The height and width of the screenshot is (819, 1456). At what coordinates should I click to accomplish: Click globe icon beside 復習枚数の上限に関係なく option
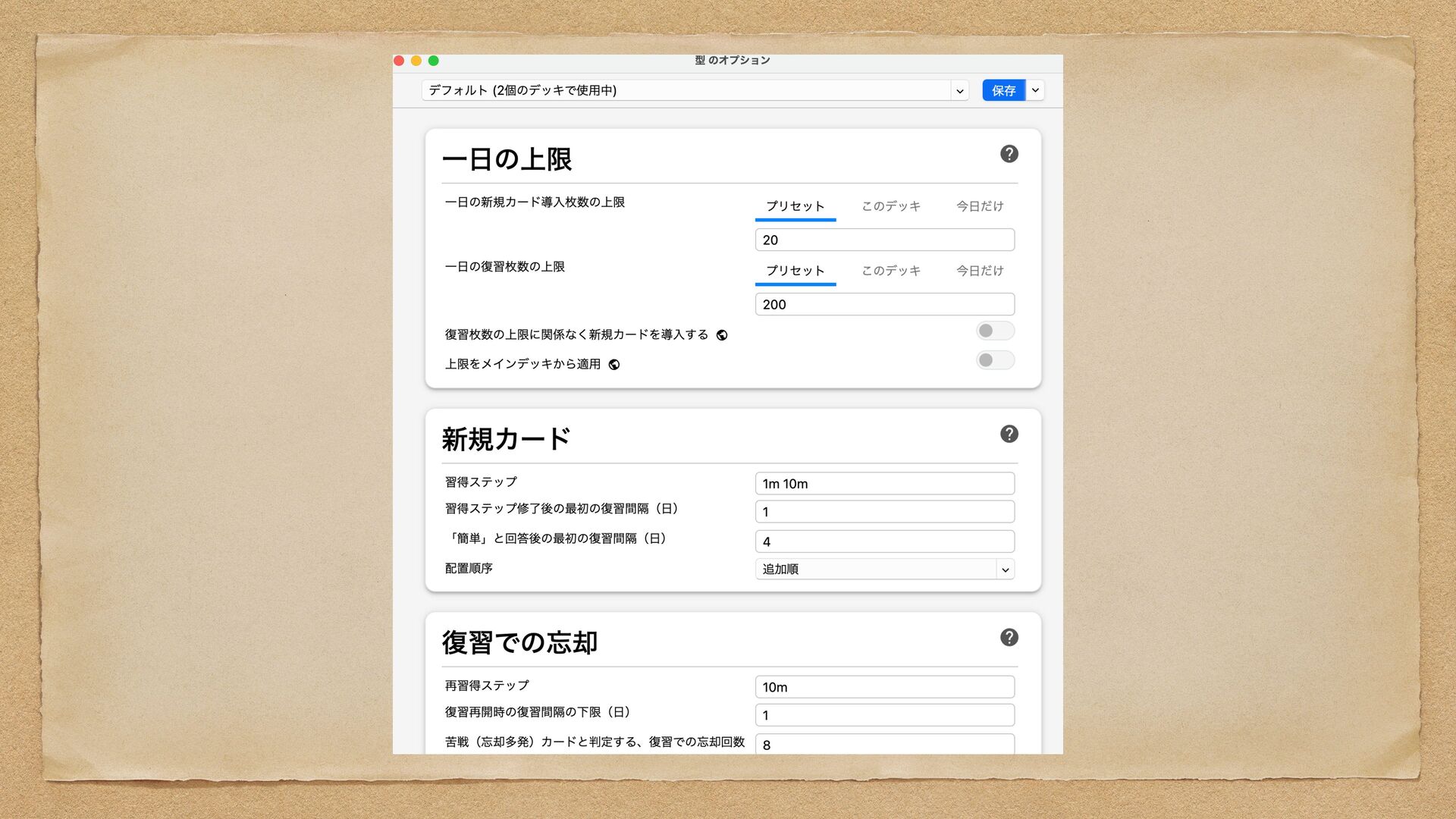click(722, 335)
